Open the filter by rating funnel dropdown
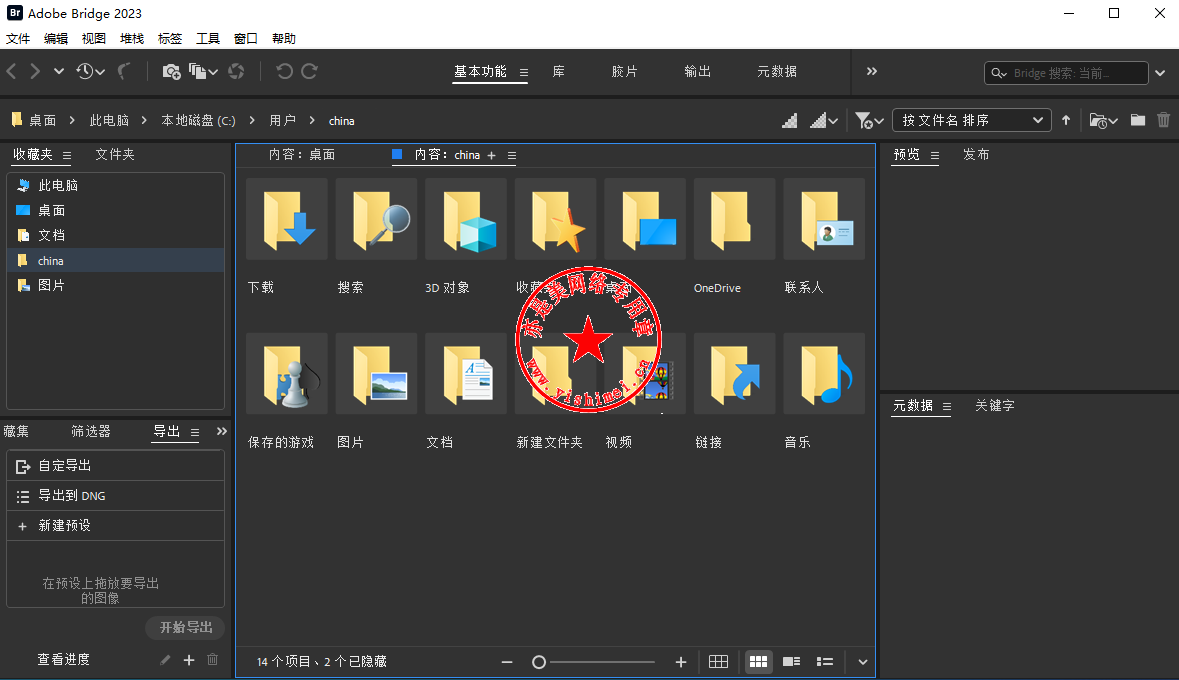 868,120
